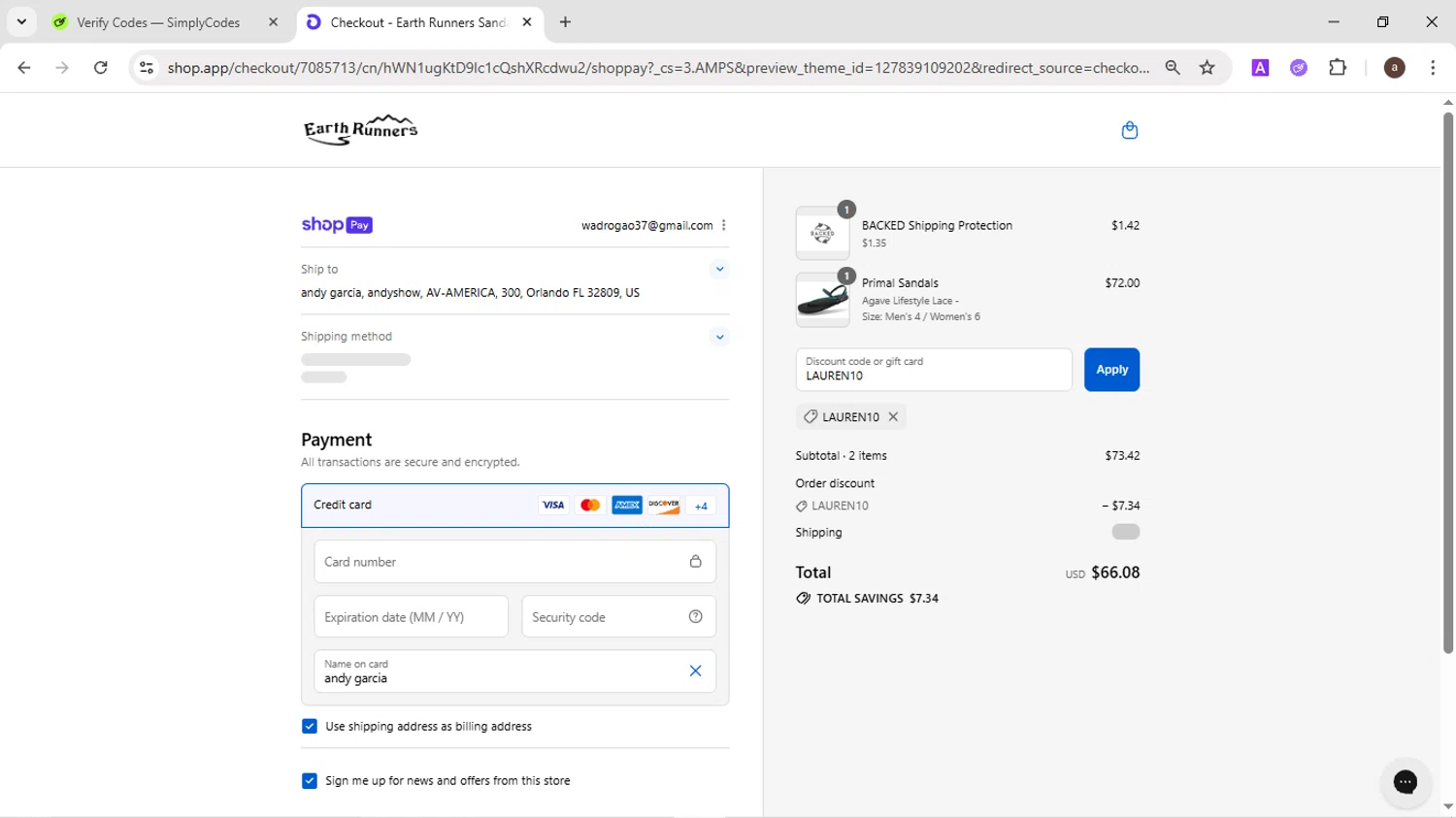Click the browser address bar URL
This screenshot has height=818, width=1456.
click(658, 68)
